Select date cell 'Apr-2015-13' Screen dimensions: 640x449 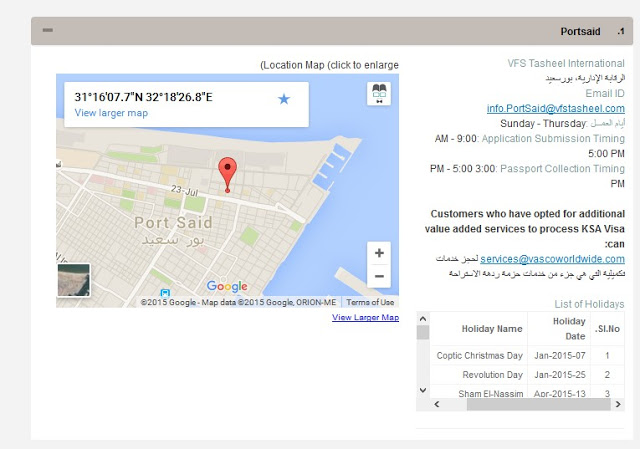[x=560, y=393]
